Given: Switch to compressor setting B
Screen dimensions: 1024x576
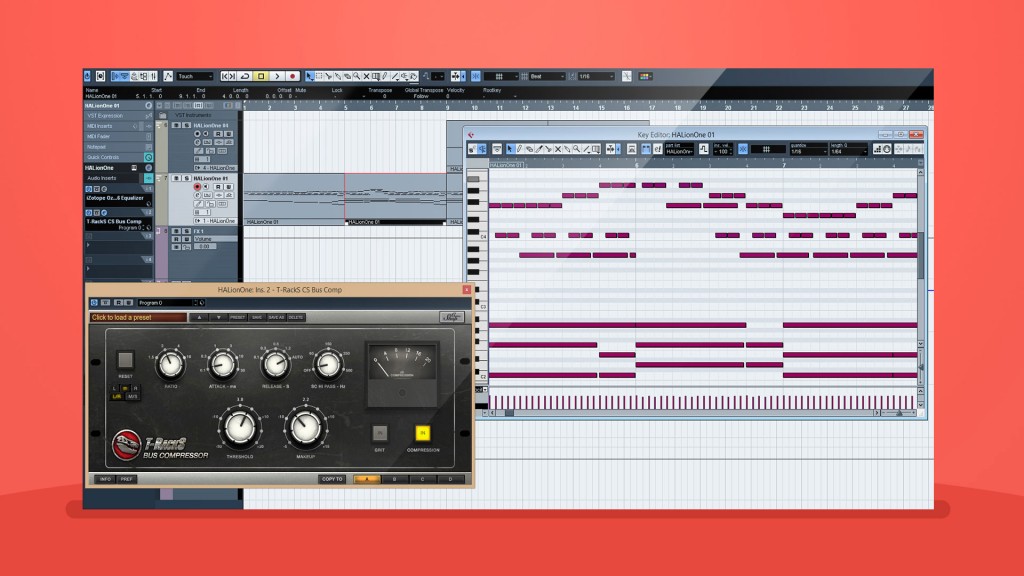Looking at the screenshot, I should click(x=394, y=479).
